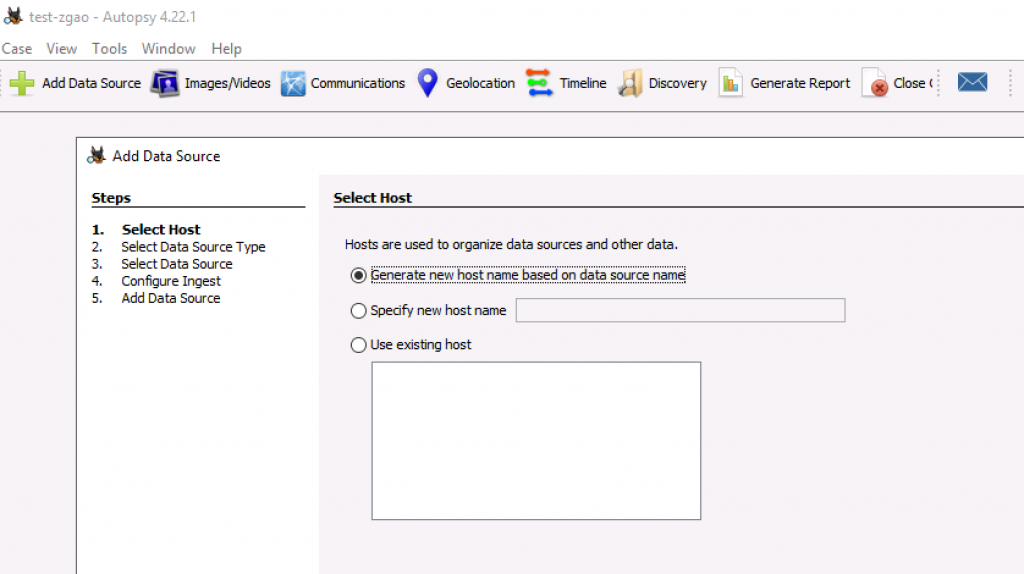Select Generate new host name radio button
Viewport: 1024px width, 574px height.
coord(358,275)
